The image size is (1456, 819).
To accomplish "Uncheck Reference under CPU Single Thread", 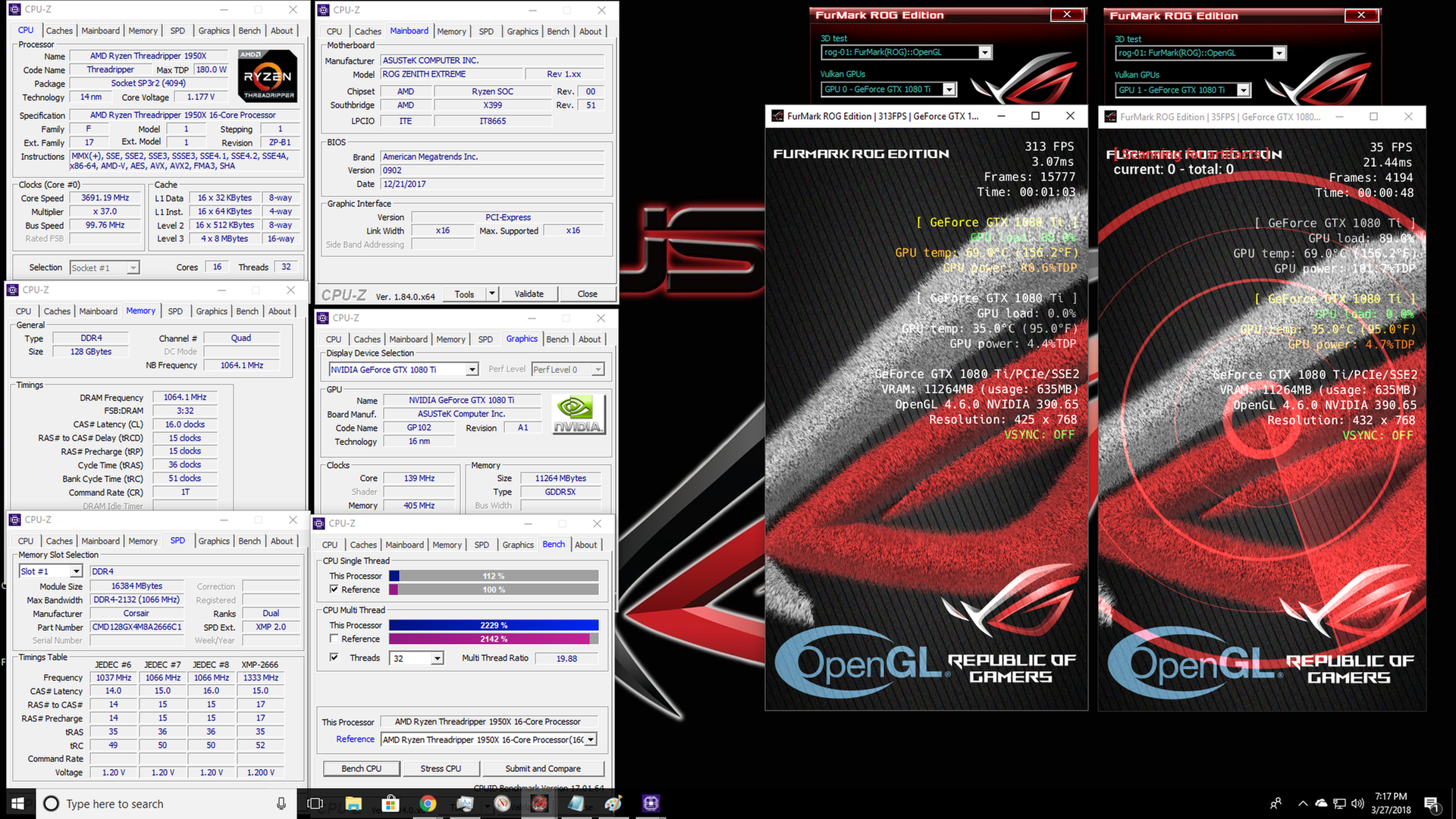I will [334, 589].
